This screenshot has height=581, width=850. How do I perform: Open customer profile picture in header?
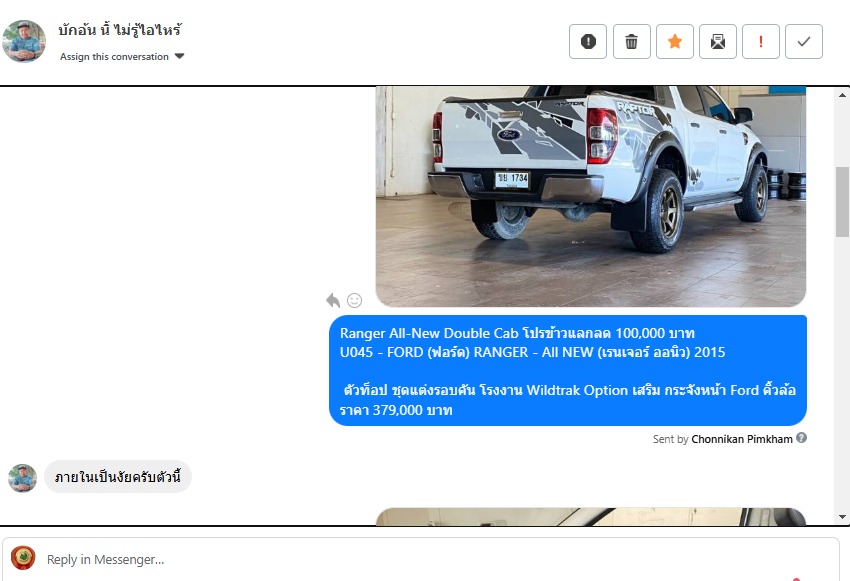click(x=24, y=41)
